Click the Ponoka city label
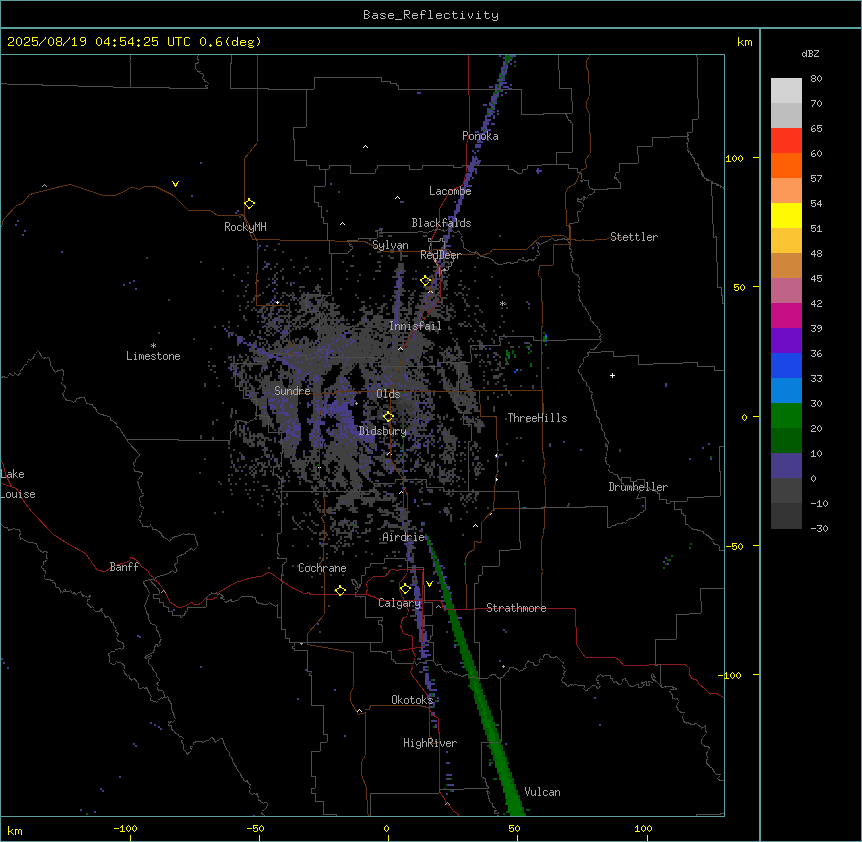862x842 pixels. tap(480, 136)
